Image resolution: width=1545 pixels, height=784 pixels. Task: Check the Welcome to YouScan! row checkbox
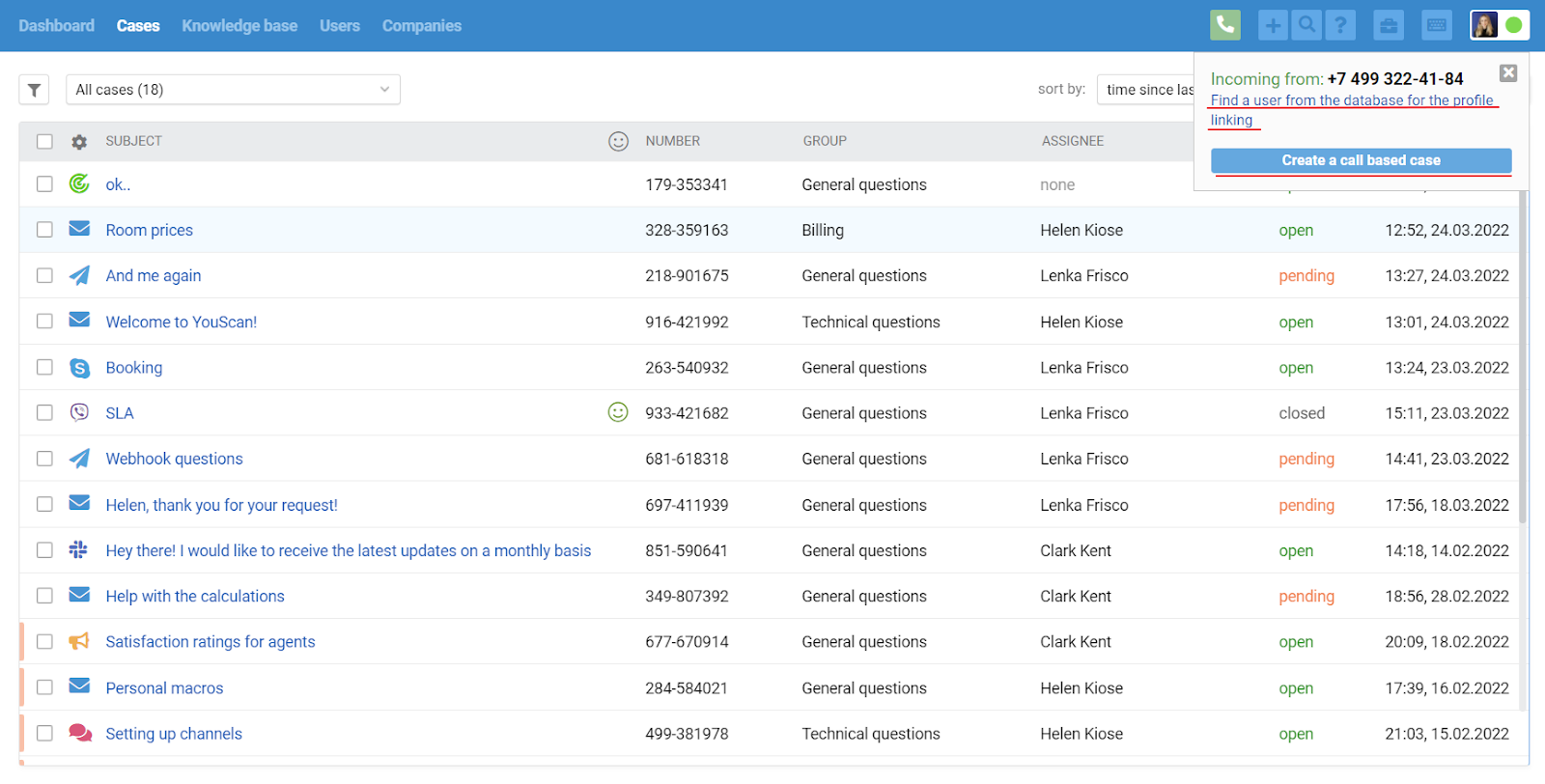(44, 322)
